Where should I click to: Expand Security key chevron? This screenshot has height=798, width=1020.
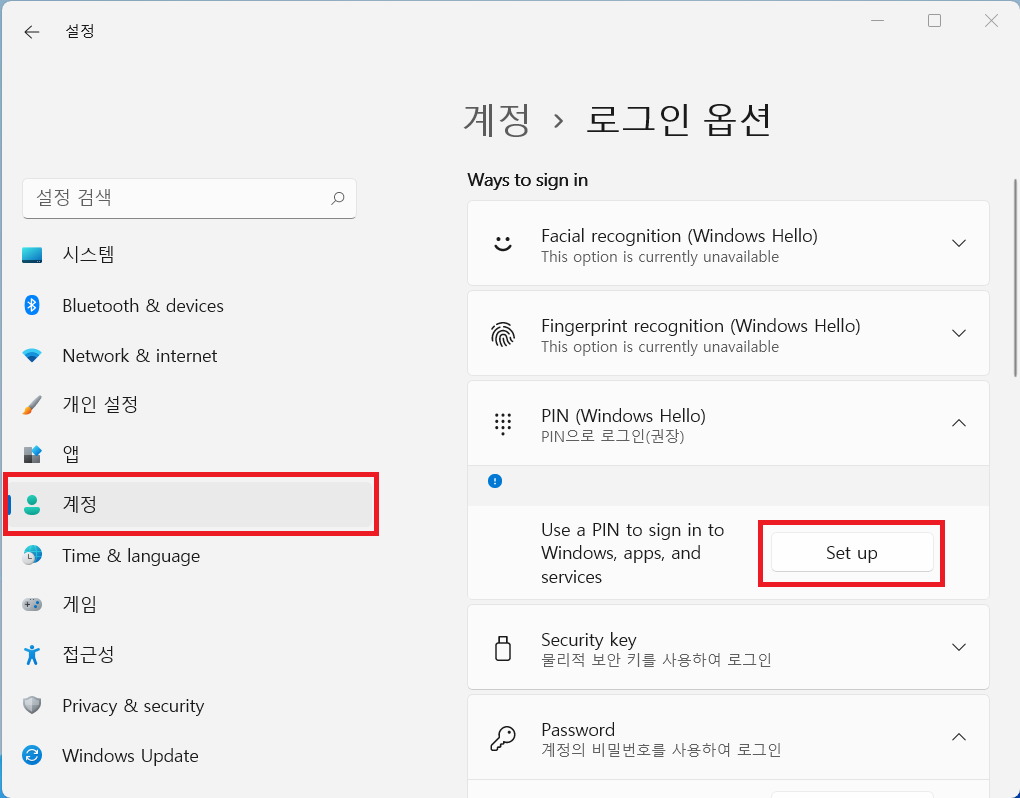pyautogui.click(x=958, y=647)
